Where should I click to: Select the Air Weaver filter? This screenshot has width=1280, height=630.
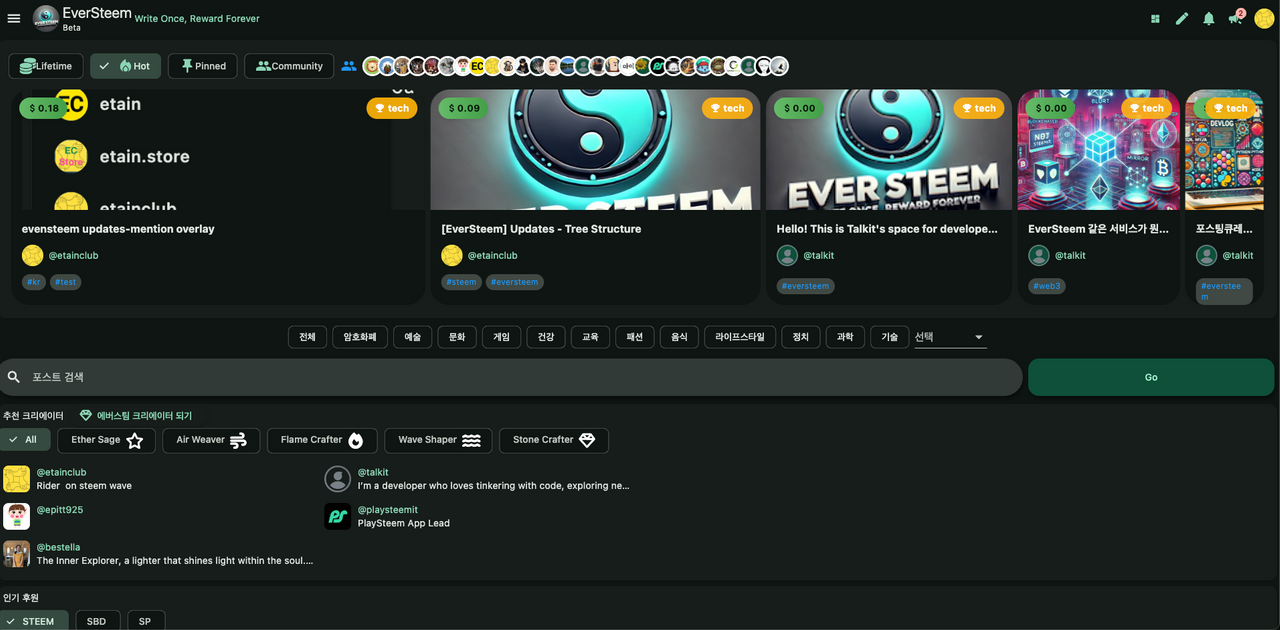click(211, 440)
